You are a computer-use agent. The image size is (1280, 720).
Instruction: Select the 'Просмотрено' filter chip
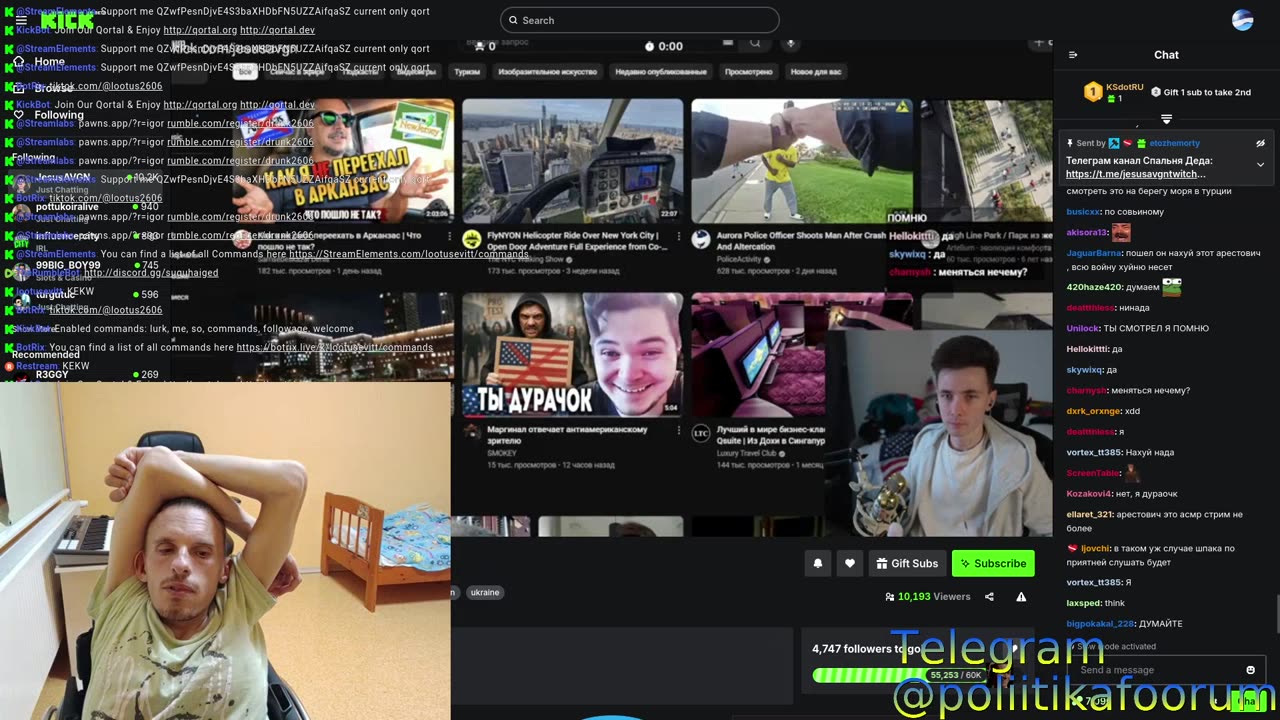(748, 72)
